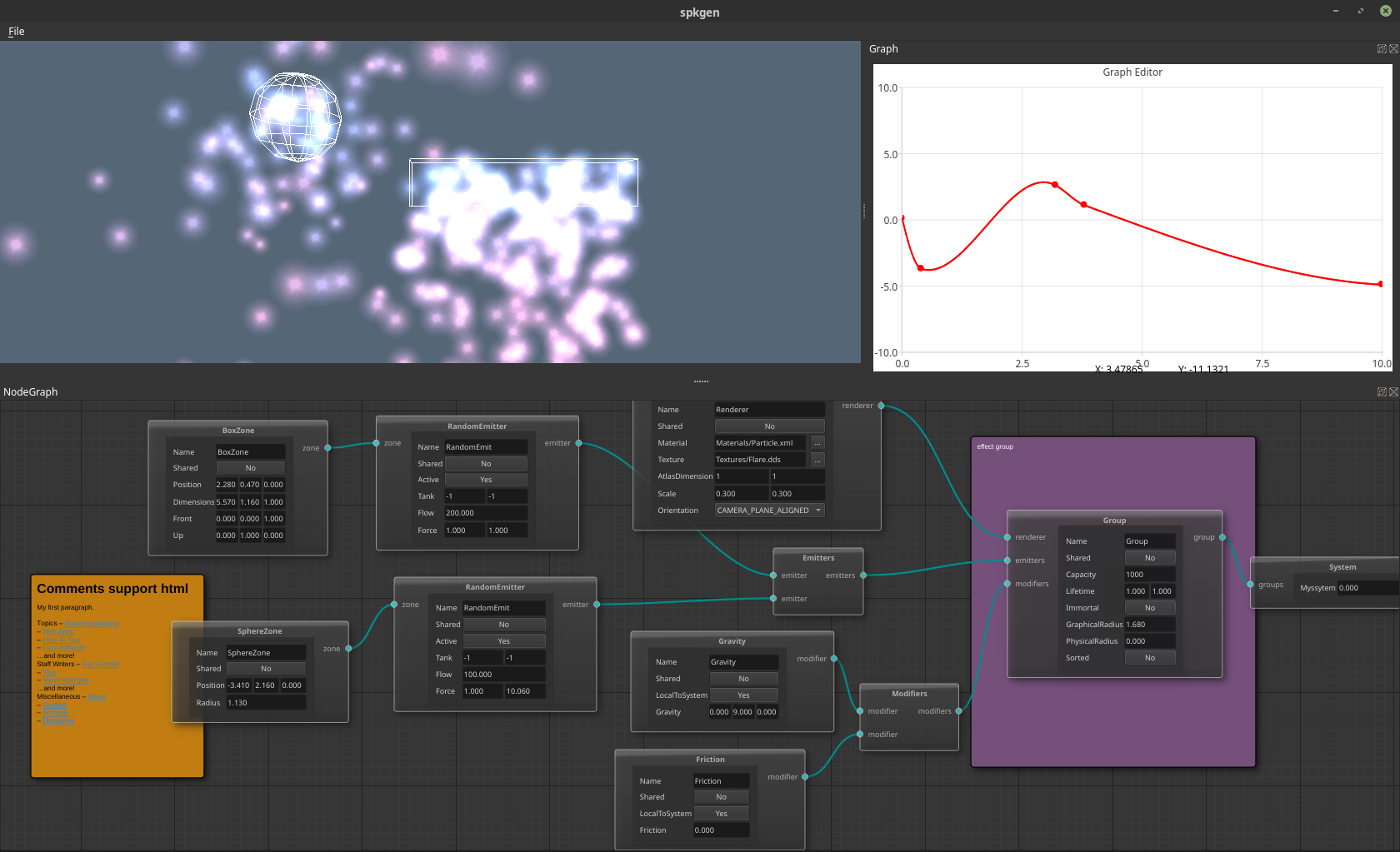Image resolution: width=1400 pixels, height=852 pixels.
Task: Browse for the Renderer Material file
Action: coord(817,443)
